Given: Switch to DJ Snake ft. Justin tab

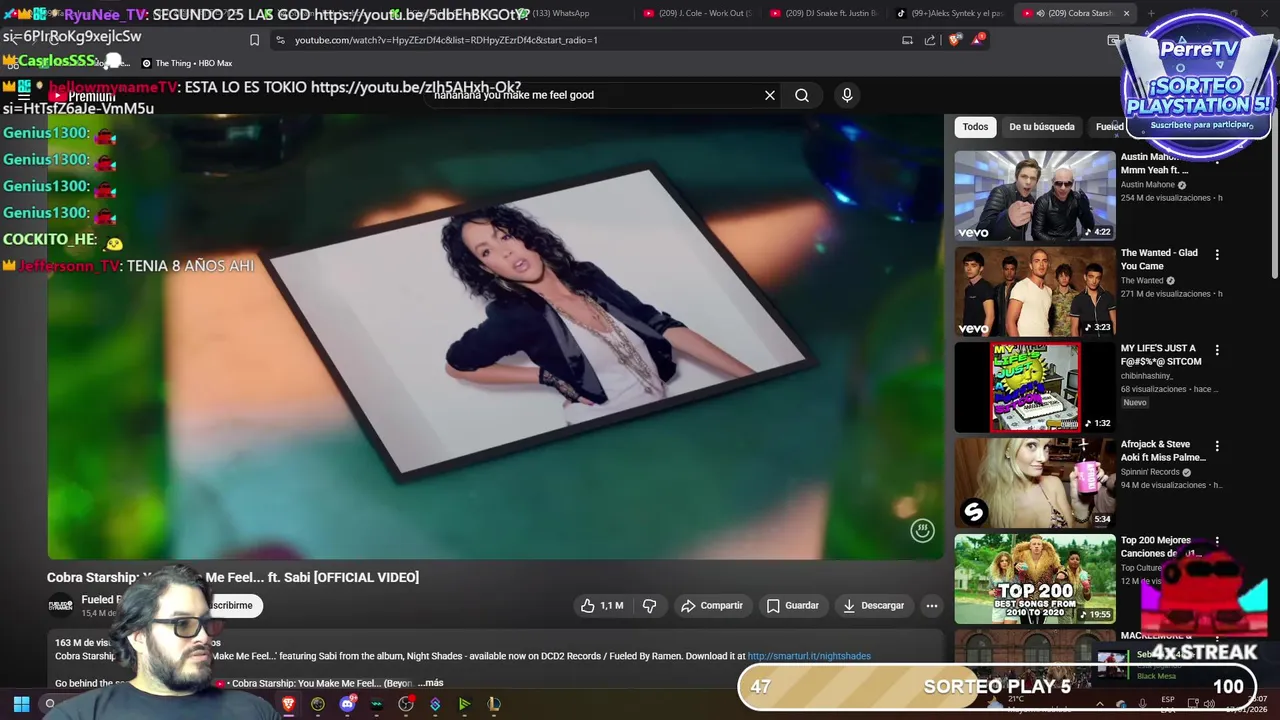Looking at the screenshot, I should coord(824,13).
